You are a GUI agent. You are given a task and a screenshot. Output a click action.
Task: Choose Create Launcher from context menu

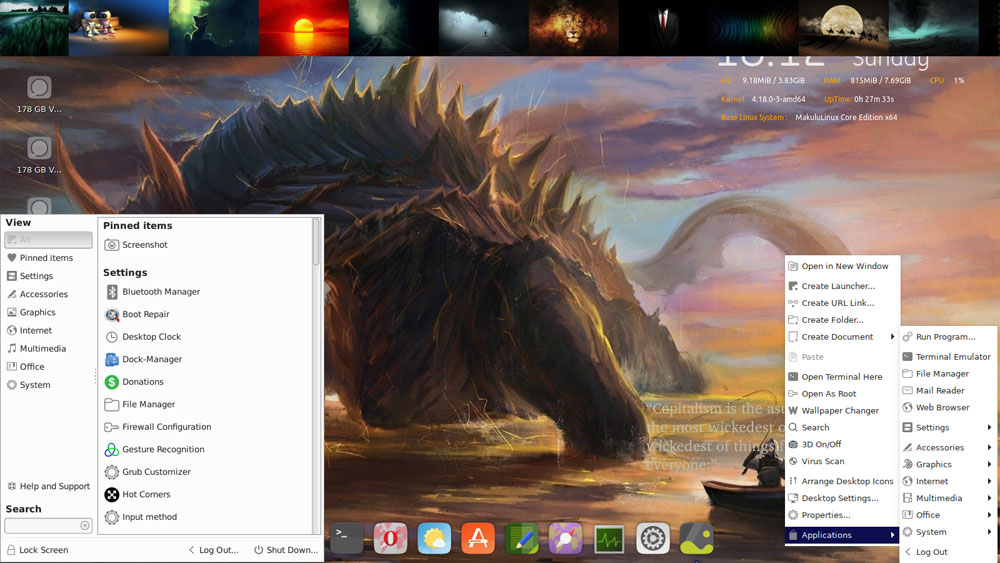pyautogui.click(x=842, y=286)
